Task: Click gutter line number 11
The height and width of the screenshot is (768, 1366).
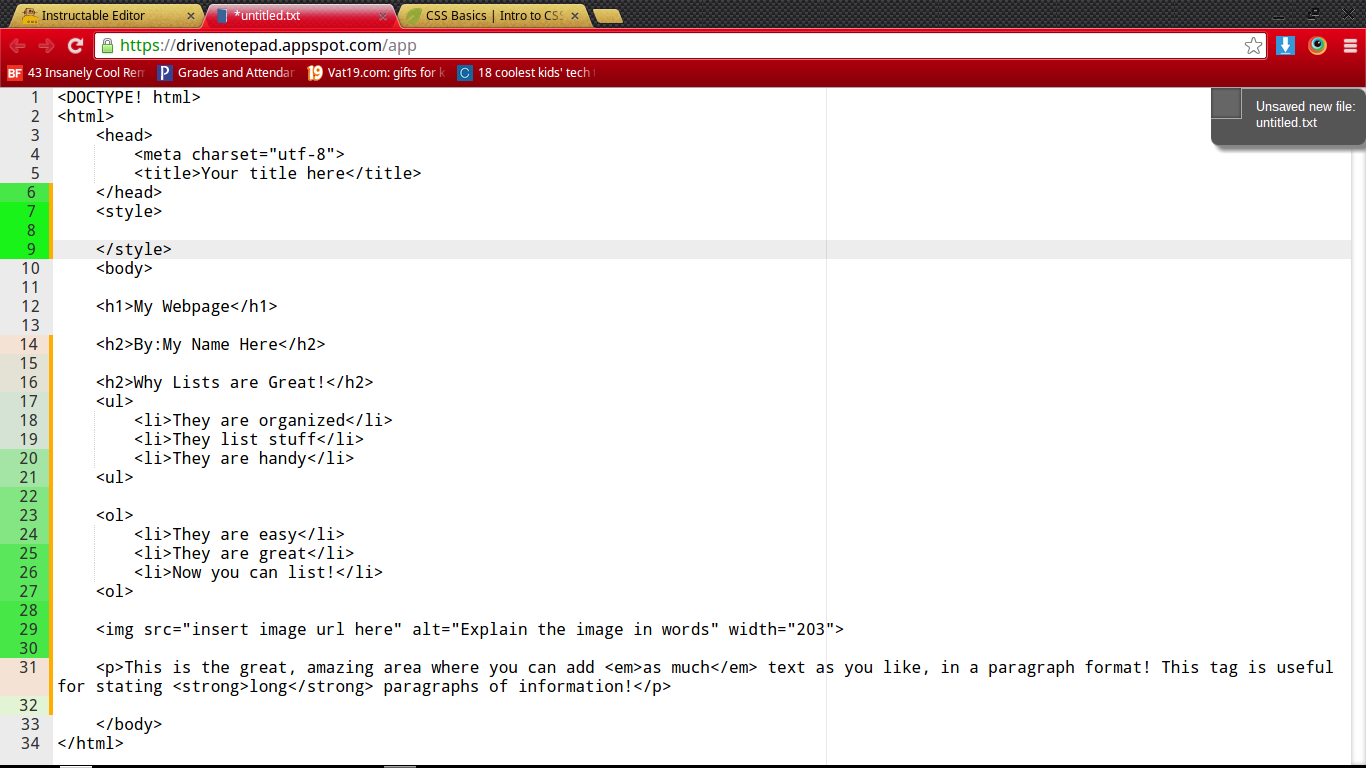Action: (x=30, y=287)
